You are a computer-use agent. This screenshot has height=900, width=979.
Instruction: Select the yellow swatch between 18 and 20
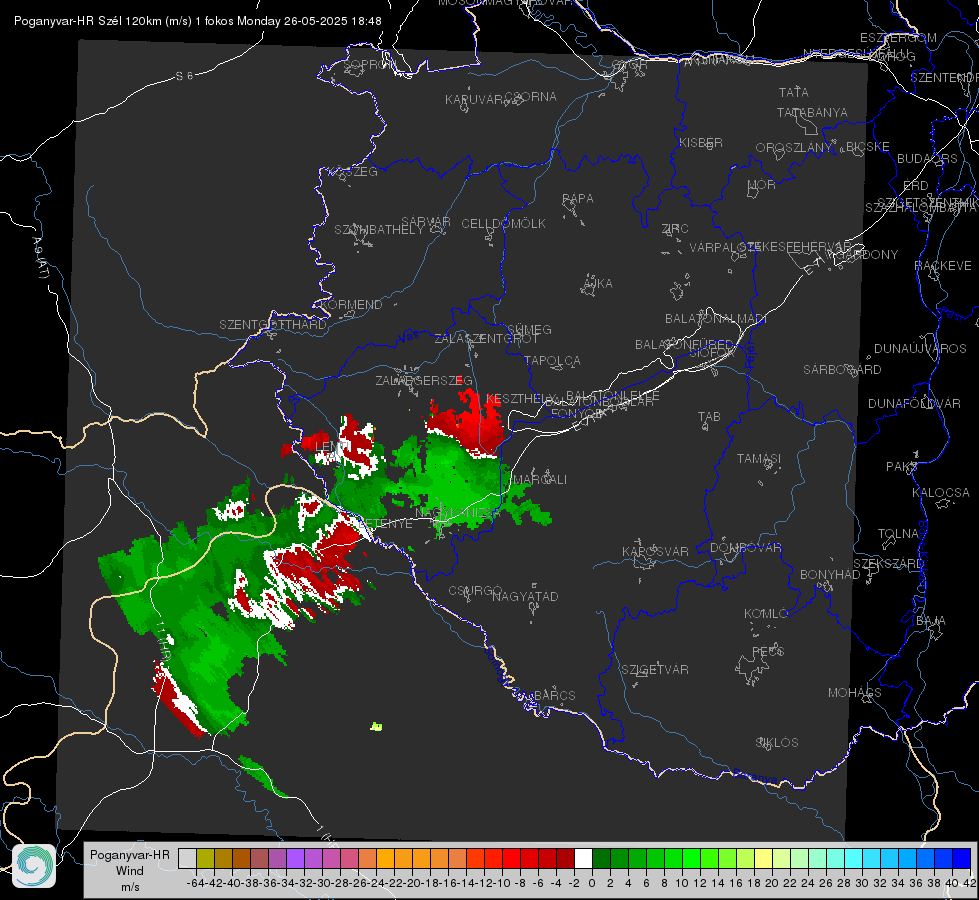(764, 859)
